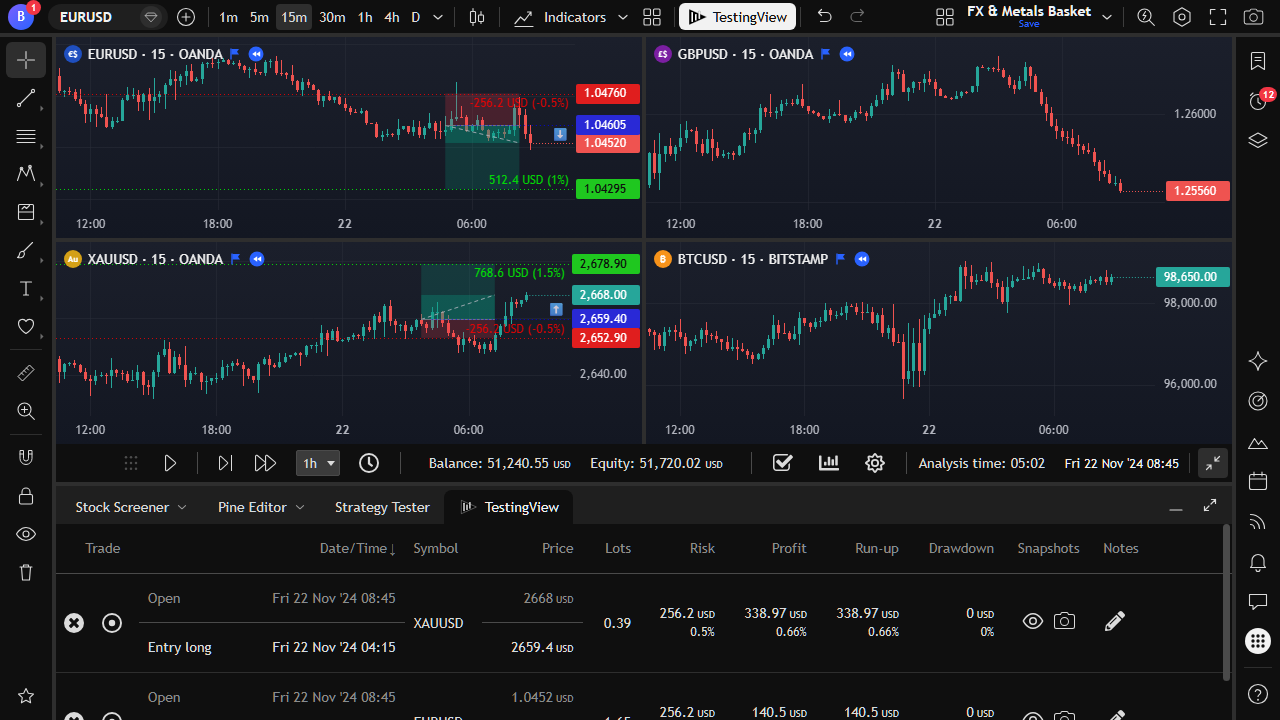
Task: Open the replay speed 1h dropdown
Action: click(318, 463)
